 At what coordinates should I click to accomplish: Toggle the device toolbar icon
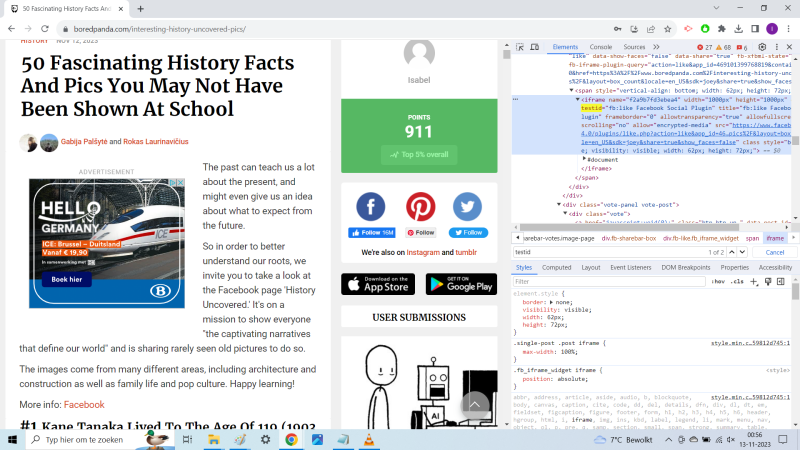click(534, 47)
